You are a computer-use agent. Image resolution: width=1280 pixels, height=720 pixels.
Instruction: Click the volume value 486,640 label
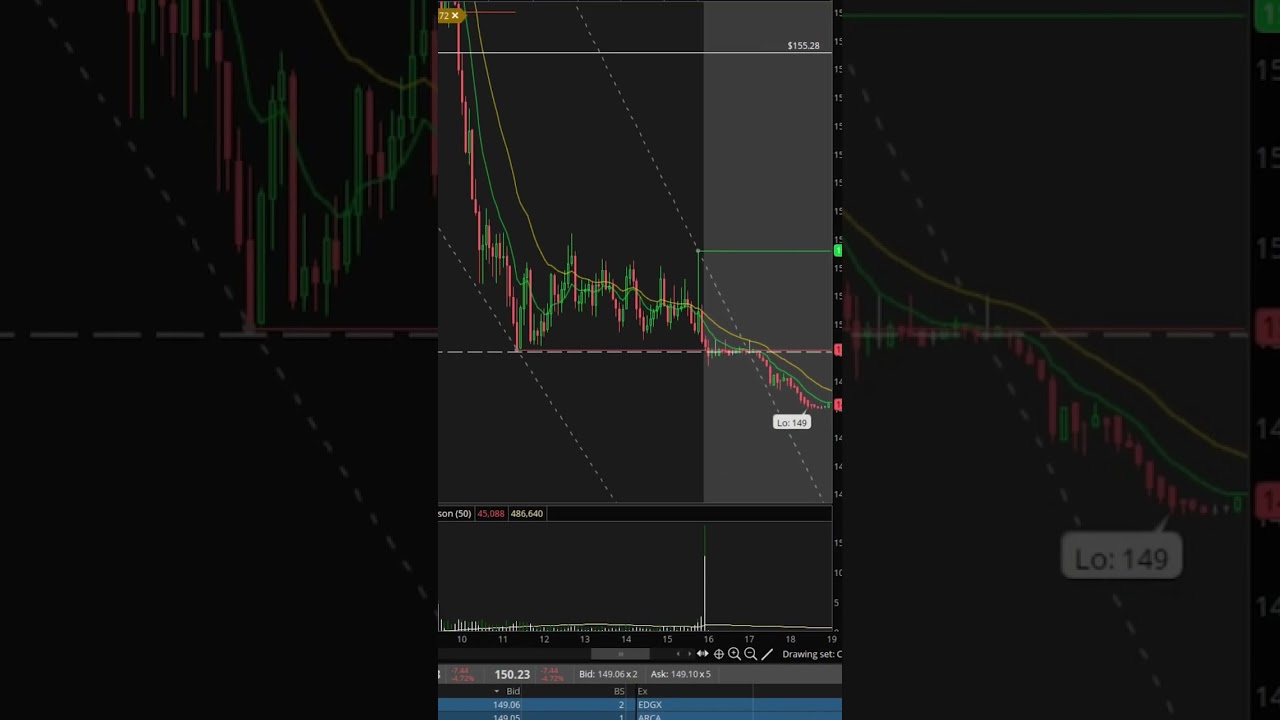(526, 513)
